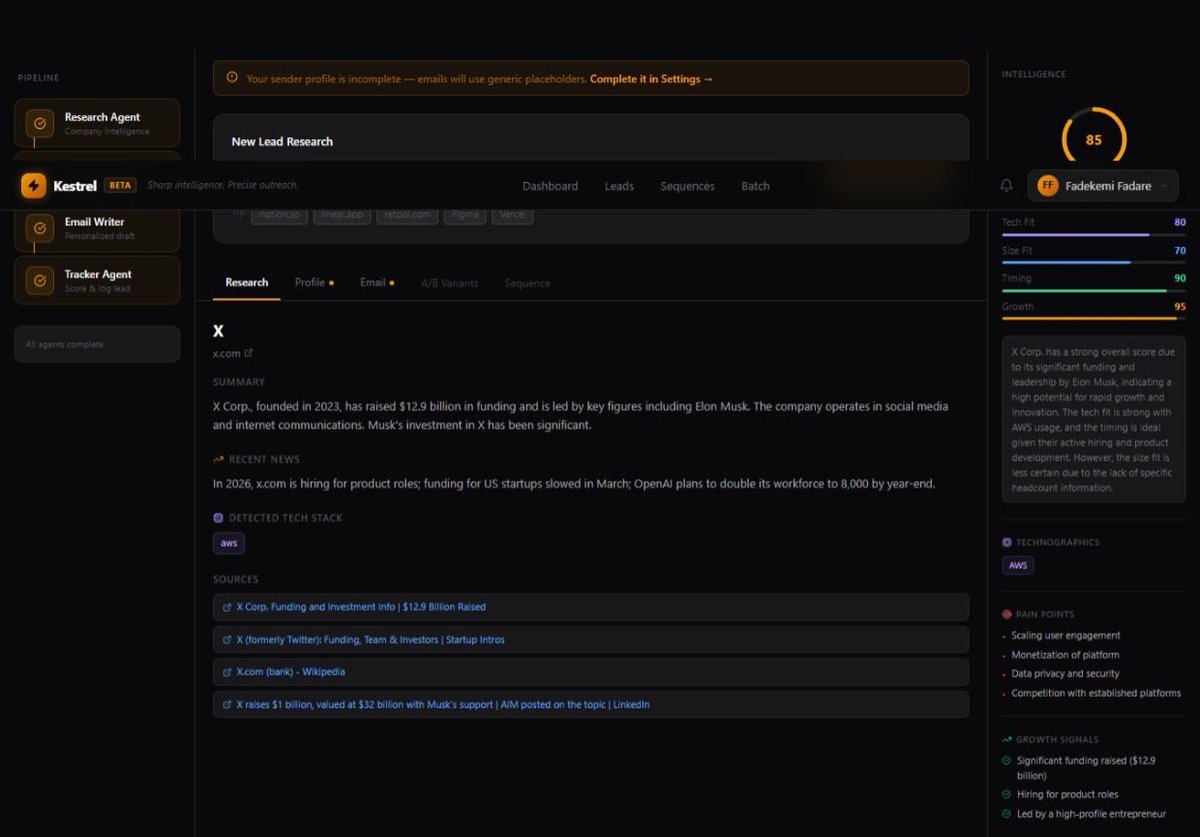Click Complete it in Settings link

651,78
